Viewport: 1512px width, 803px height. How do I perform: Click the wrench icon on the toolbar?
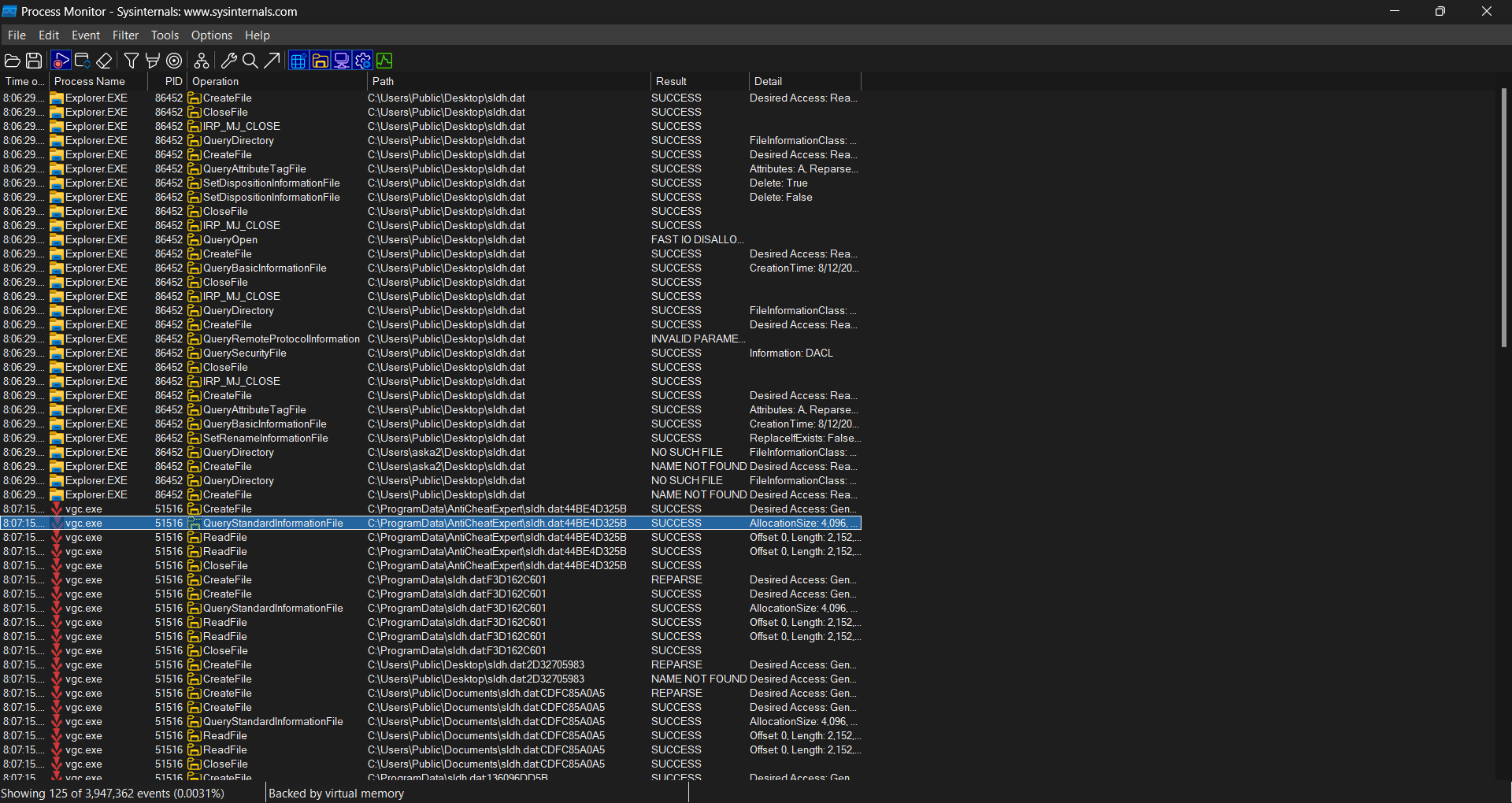pyautogui.click(x=229, y=61)
